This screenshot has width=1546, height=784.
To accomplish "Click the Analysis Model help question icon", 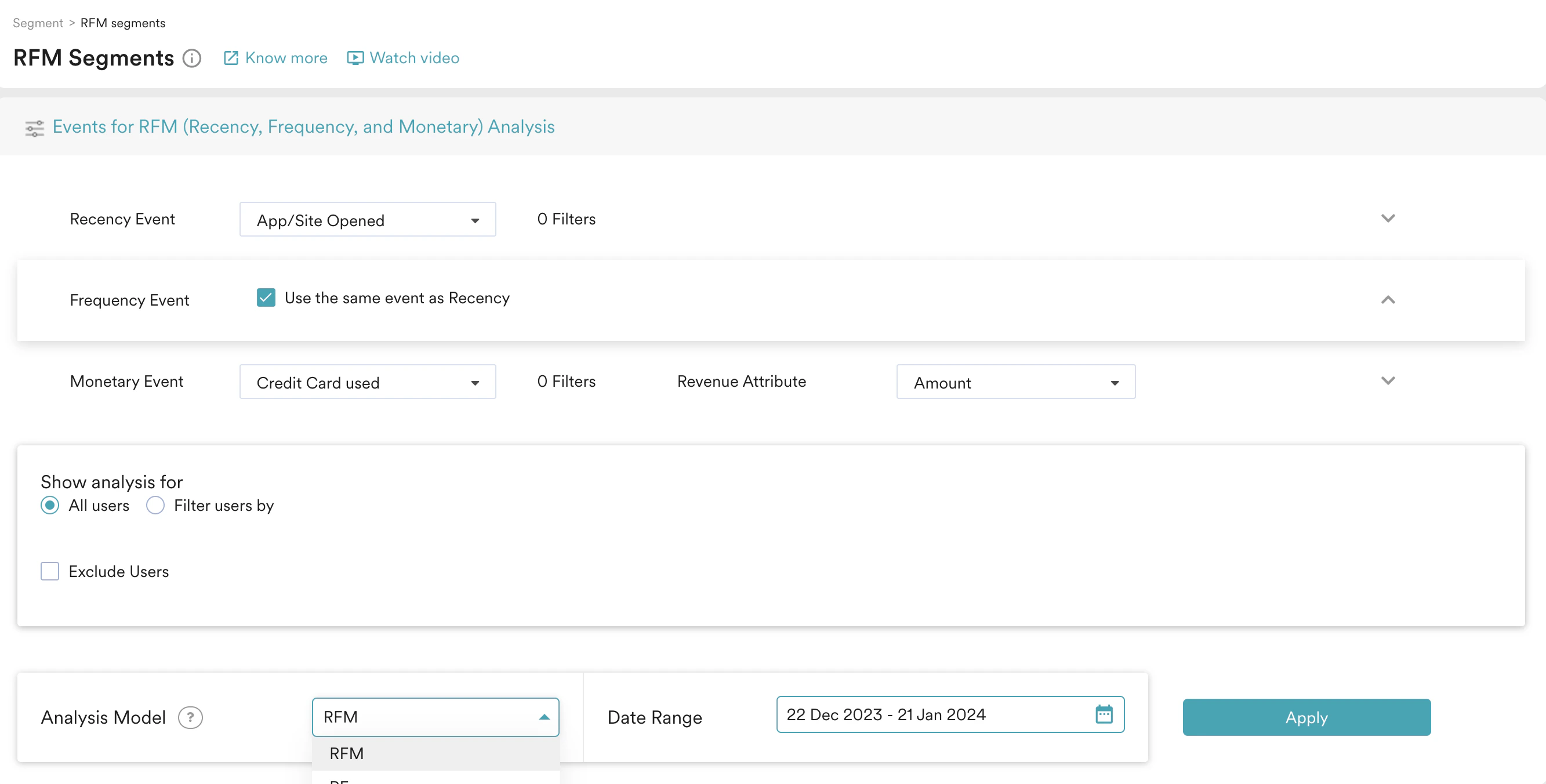I will (190, 717).
